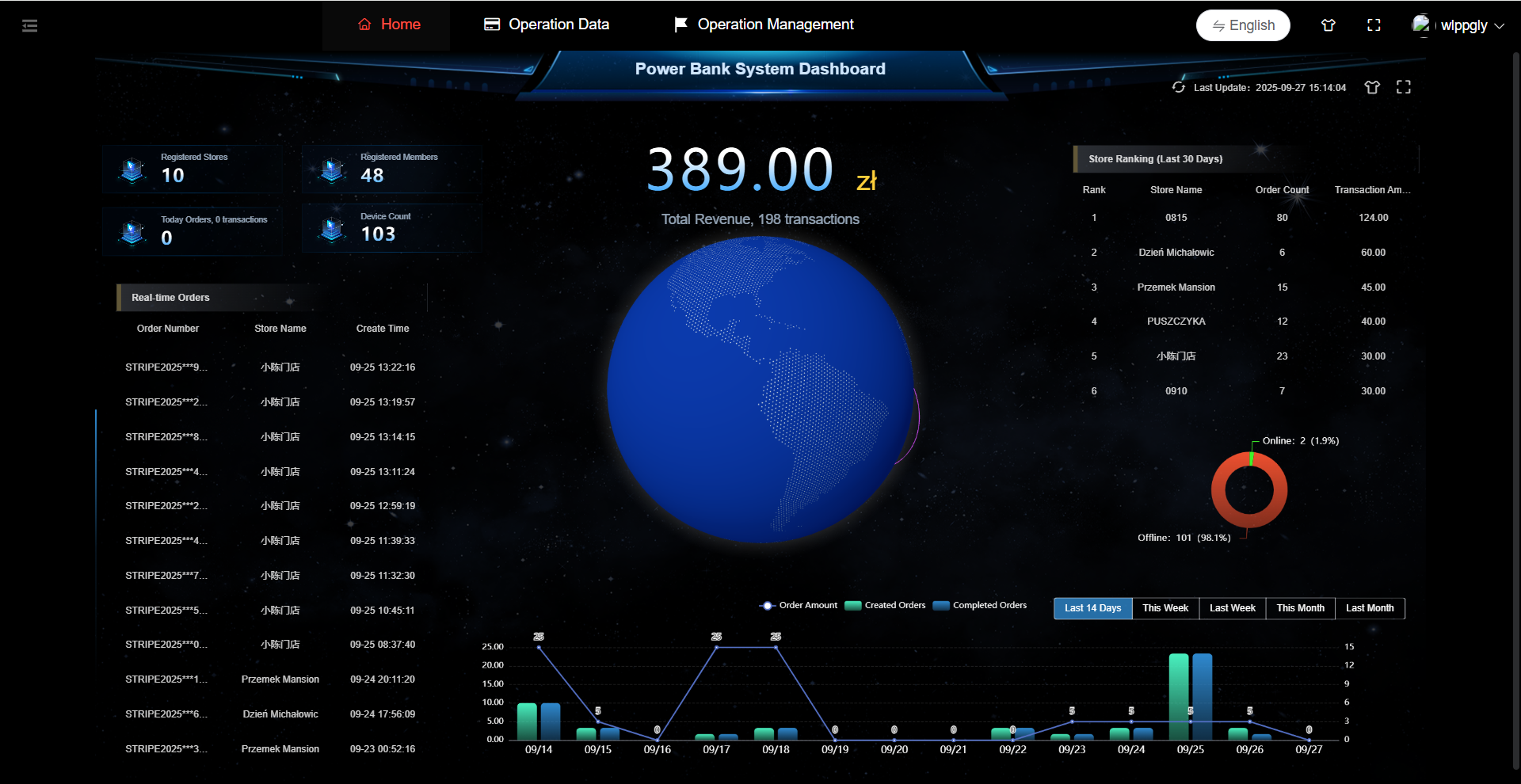Click the device status donut chart
Image resolution: width=1521 pixels, height=784 pixels.
click(1249, 490)
